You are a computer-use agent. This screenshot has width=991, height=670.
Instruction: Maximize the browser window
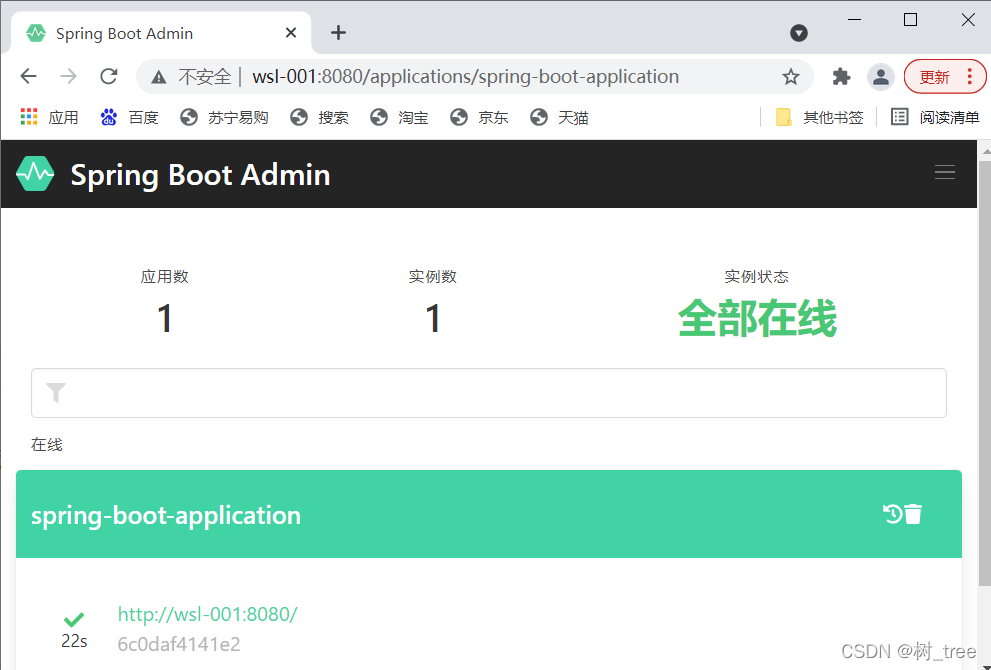coord(910,20)
